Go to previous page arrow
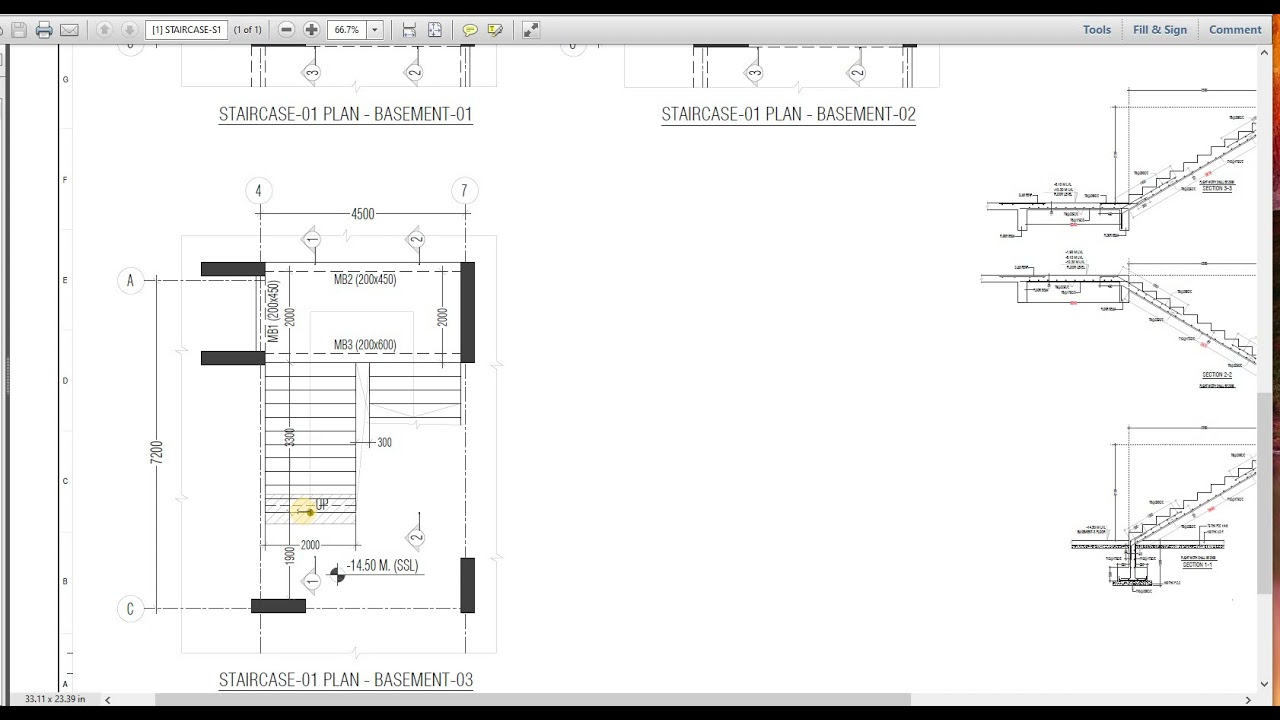 [x=104, y=30]
